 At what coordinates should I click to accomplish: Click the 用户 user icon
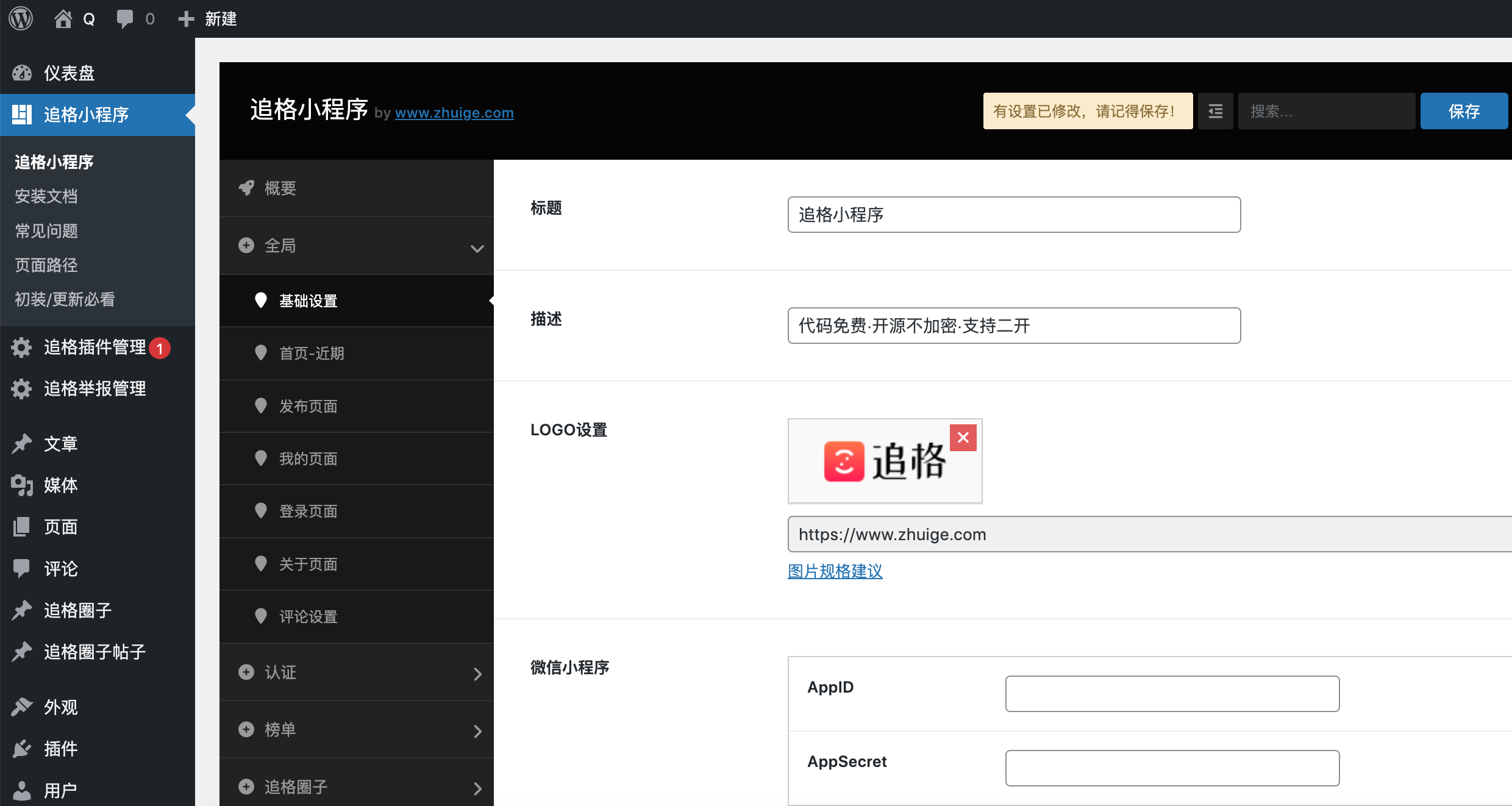click(21, 791)
